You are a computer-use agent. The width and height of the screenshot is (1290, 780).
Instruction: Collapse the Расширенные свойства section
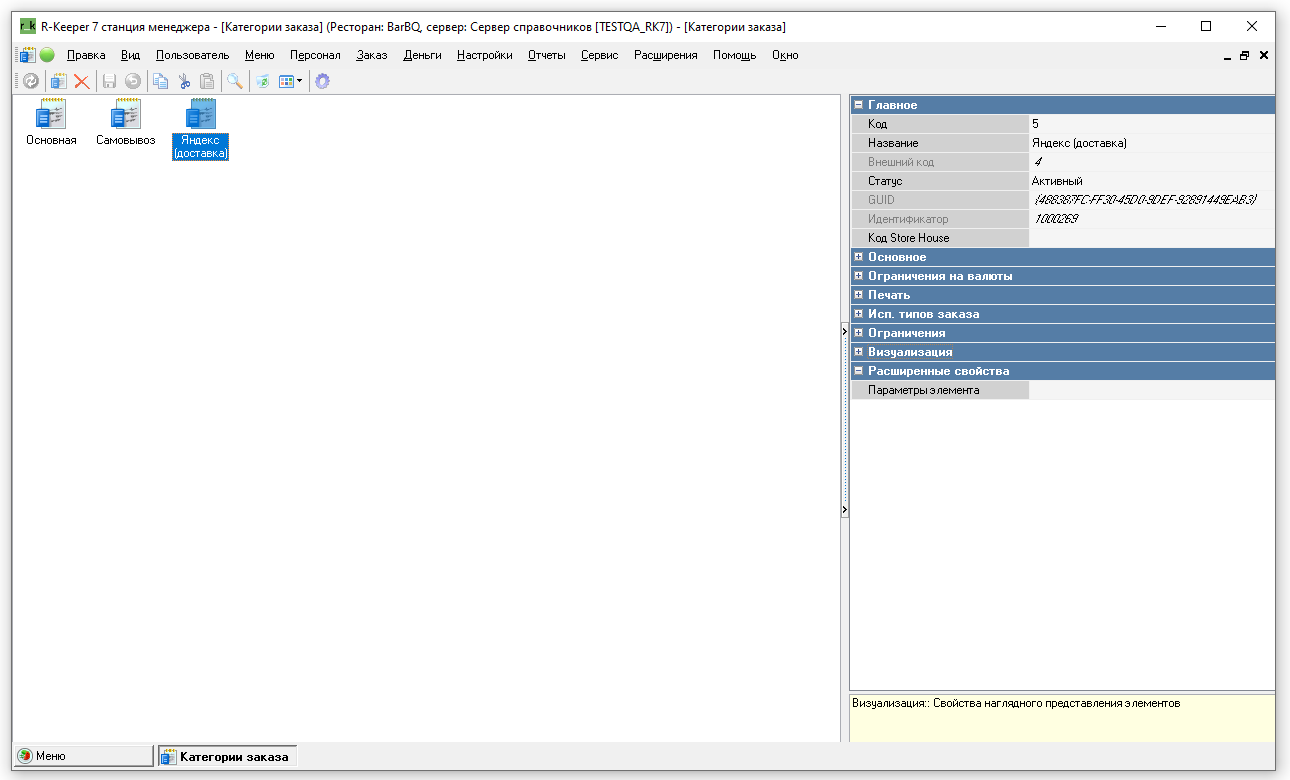click(x=858, y=371)
